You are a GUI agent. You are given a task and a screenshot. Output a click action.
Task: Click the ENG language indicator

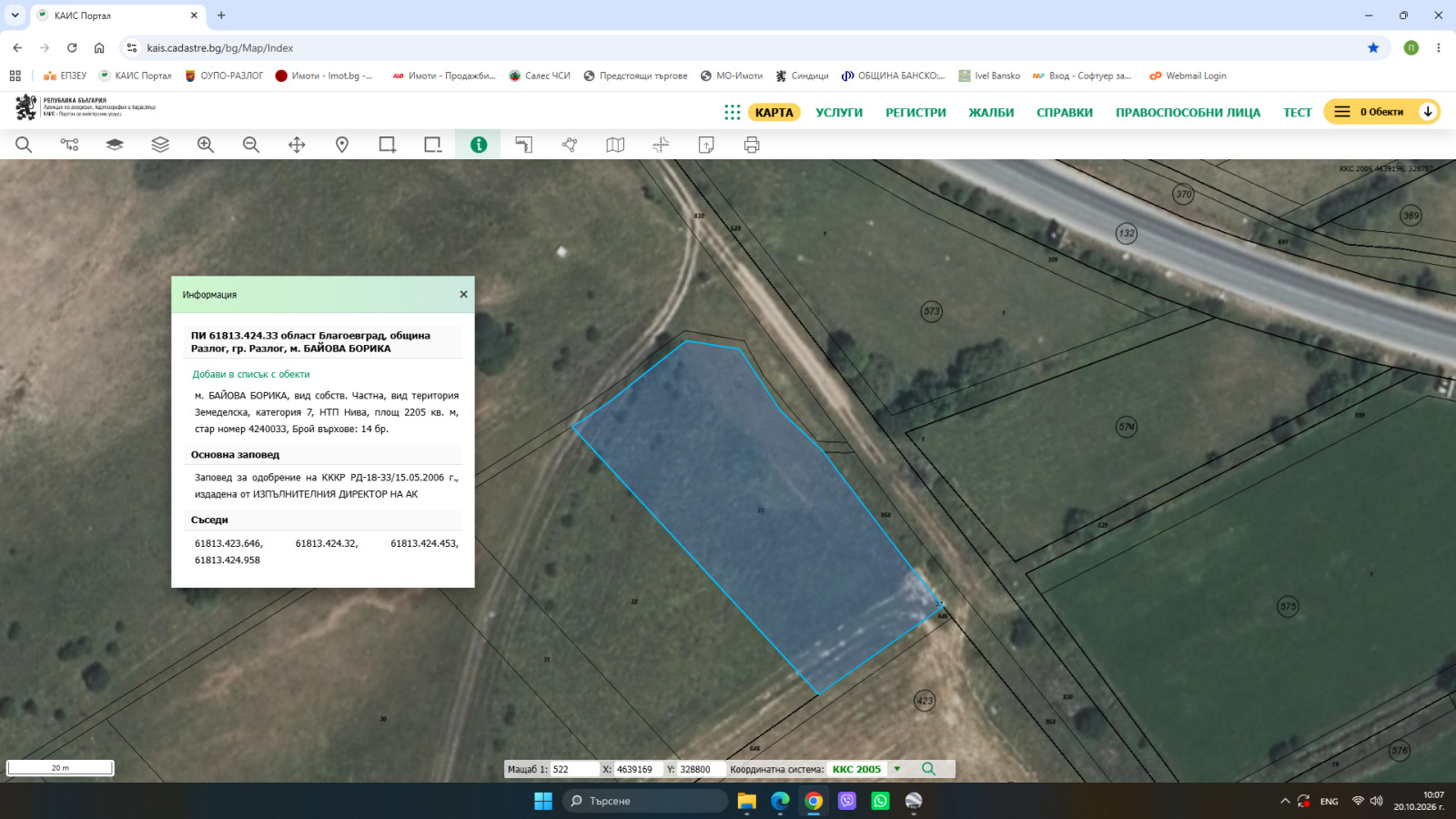[x=1330, y=802]
